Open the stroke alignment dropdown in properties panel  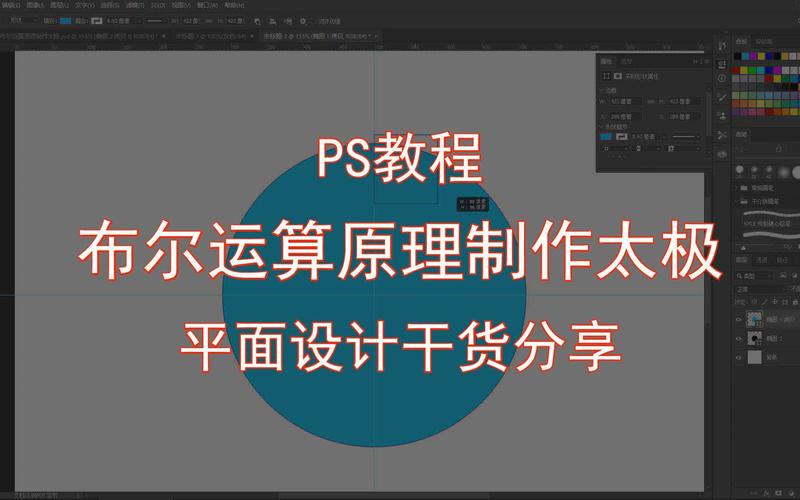[x=615, y=148]
